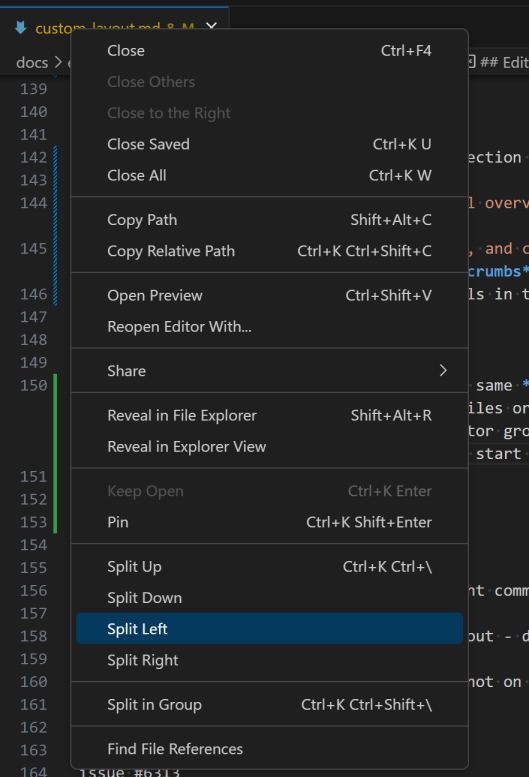This screenshot has width=529, height=777.
Task: Select Reopen Editor With... entry
Action: (x=269, y=327)
